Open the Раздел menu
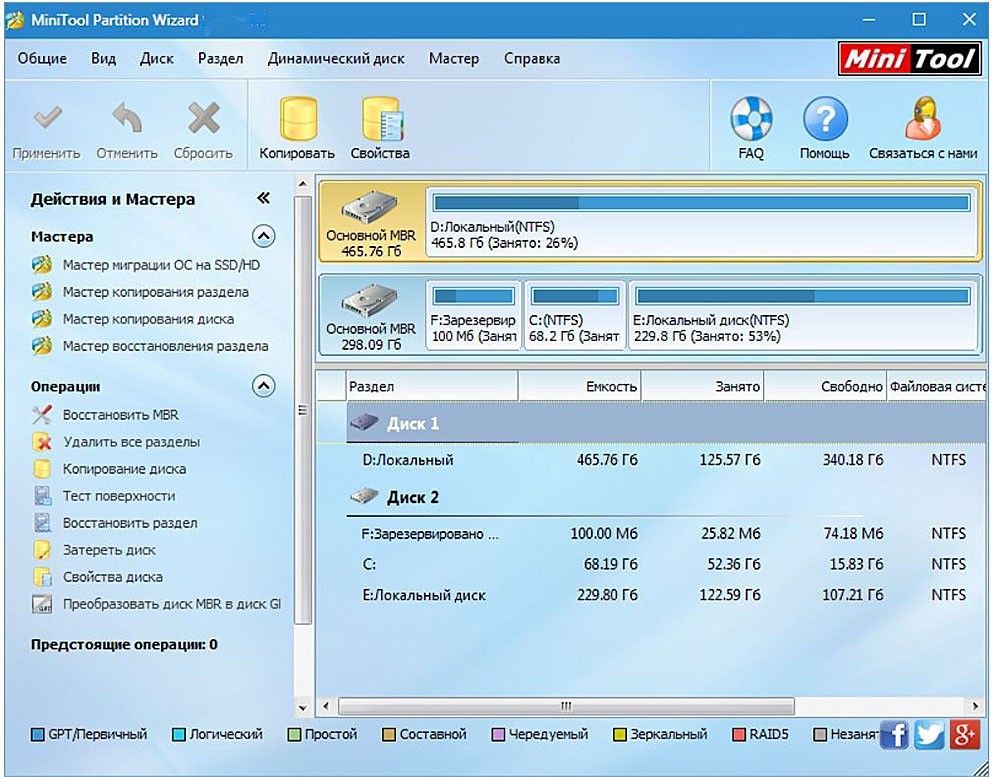This screenshot has height=777, width=1000. pyautogui.click(x=220, y=59)
